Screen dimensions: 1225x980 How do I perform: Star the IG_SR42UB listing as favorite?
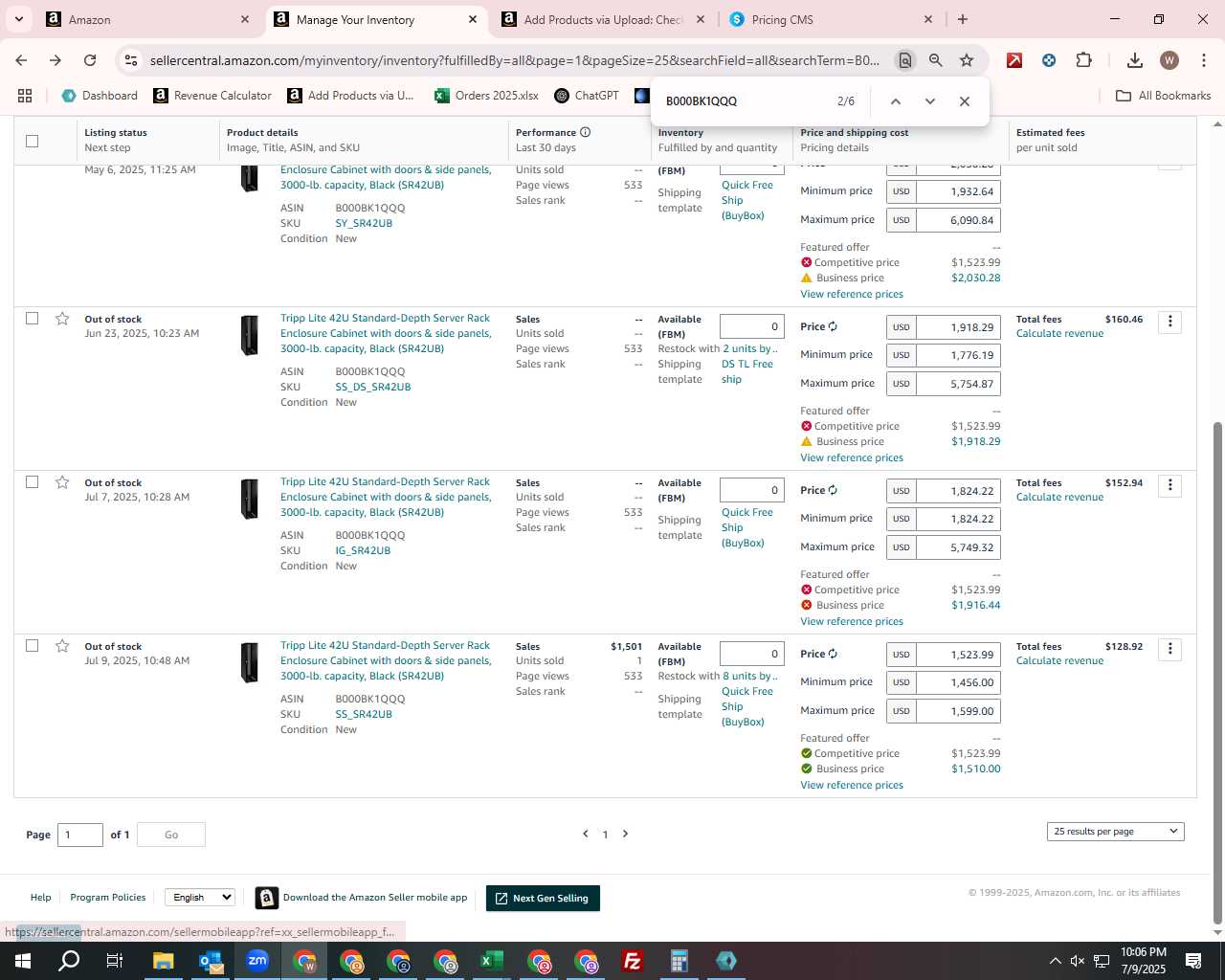62,482
